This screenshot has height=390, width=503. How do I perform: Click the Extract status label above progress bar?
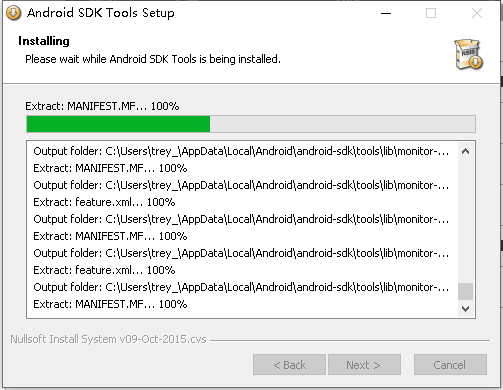[102, 106]
